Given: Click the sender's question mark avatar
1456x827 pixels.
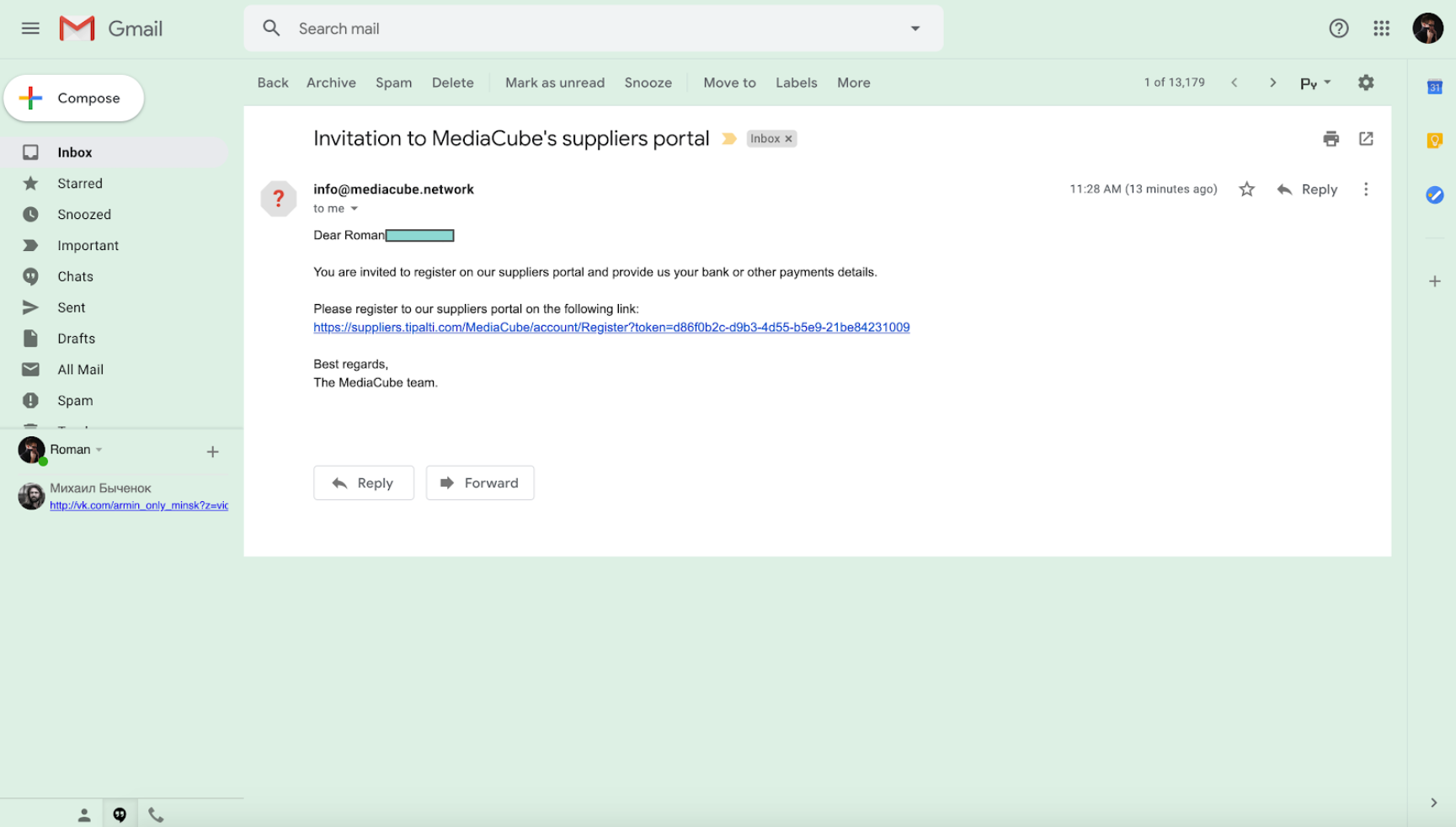Looking at the screenshot, I should point(279,199).
